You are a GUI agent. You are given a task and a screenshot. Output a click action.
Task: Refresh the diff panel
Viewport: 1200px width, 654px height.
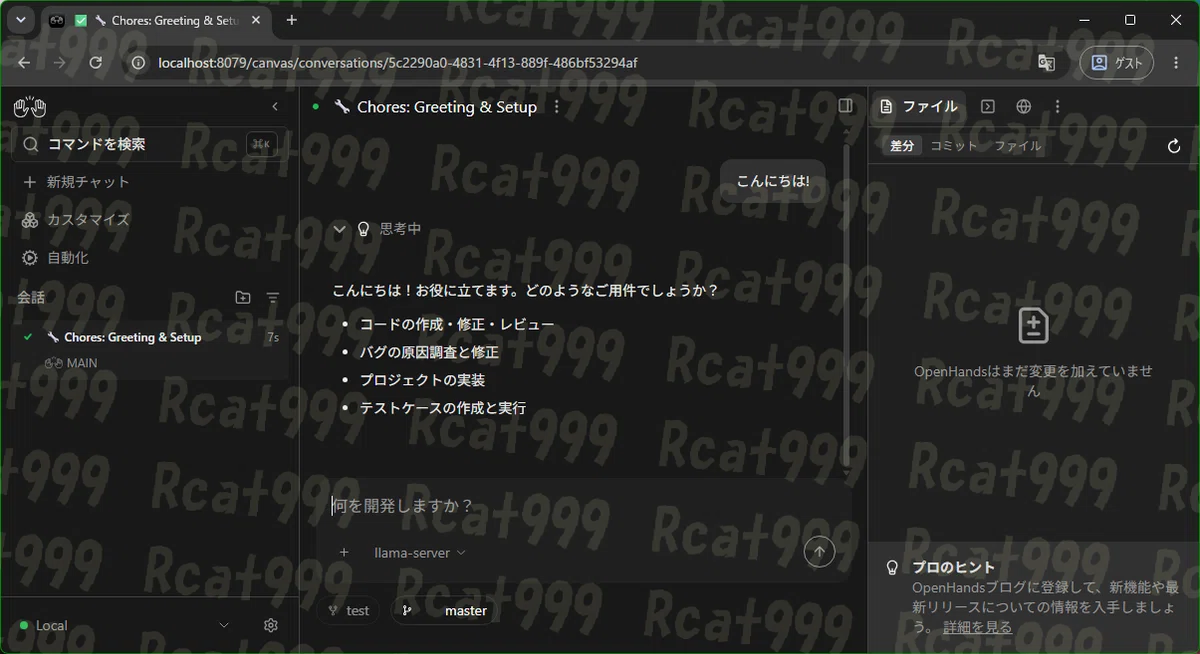pos(1175,146)
